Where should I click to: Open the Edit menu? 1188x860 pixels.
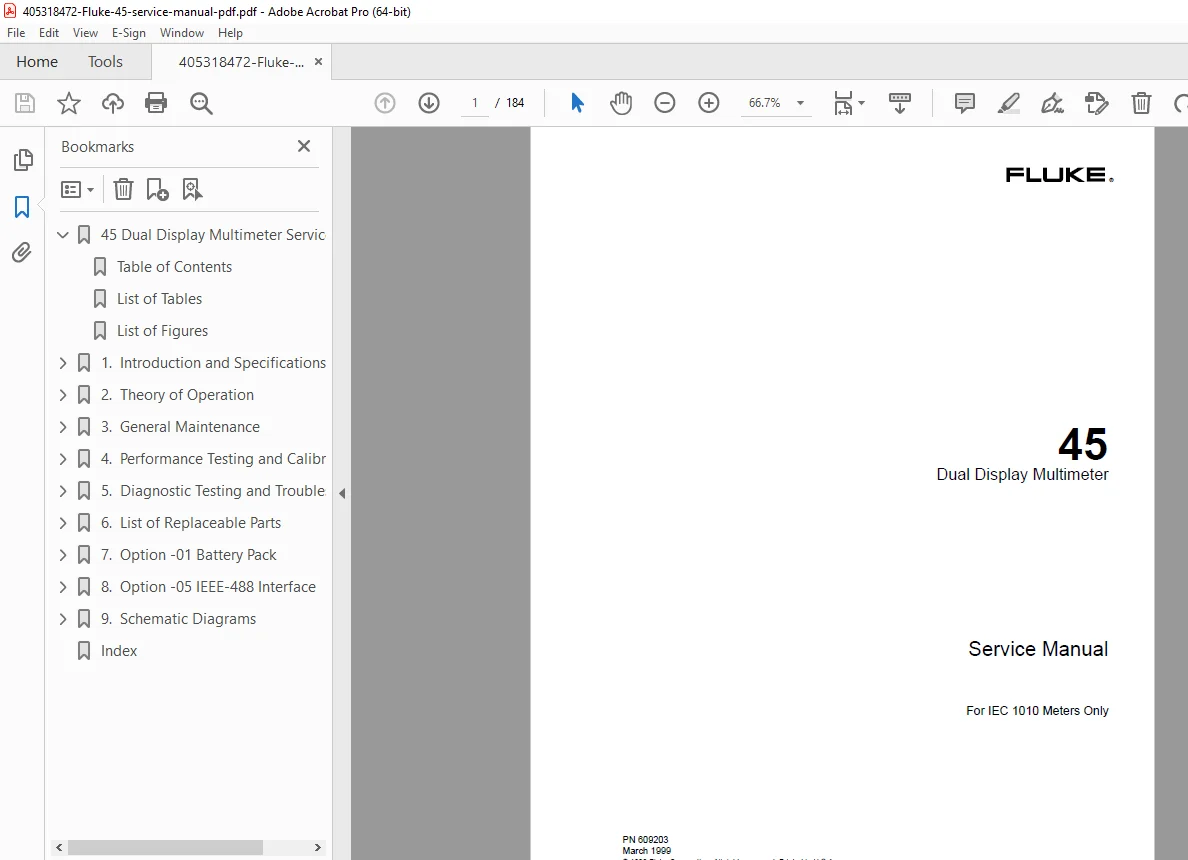click(x=48, y=33)
